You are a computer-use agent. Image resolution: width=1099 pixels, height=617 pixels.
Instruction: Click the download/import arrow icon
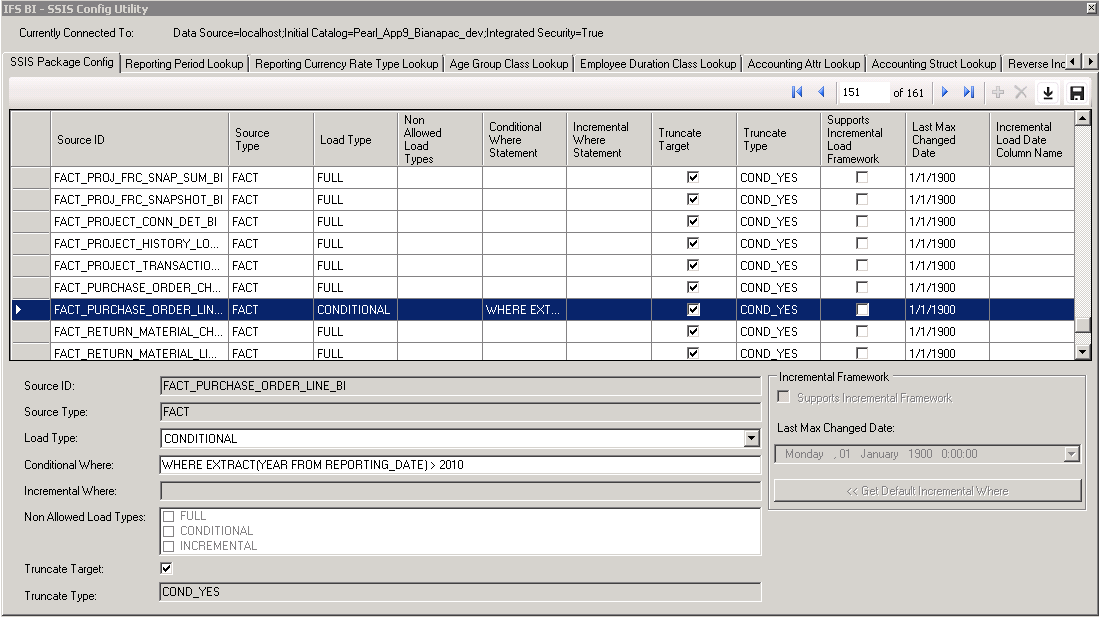[1048, 93]
